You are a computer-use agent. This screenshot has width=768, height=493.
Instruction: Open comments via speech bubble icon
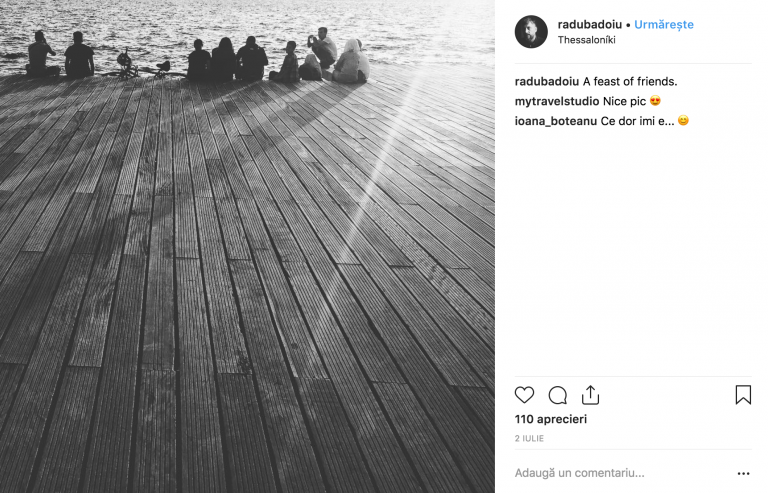[557, 395]
